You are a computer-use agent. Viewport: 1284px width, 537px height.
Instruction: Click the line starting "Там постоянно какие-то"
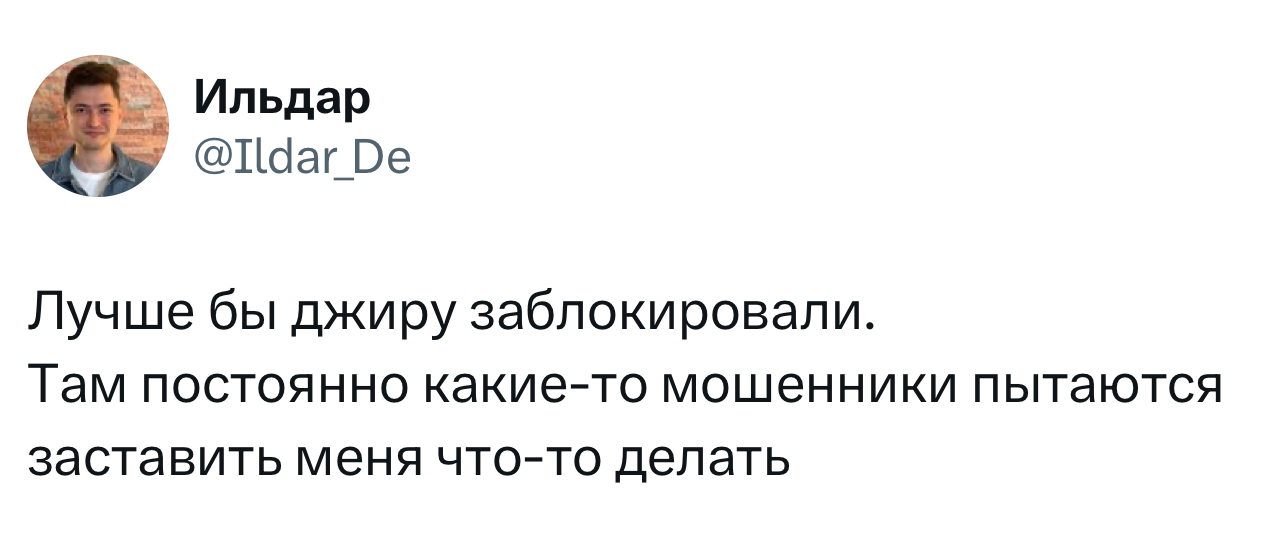click(x=625, y=385)
